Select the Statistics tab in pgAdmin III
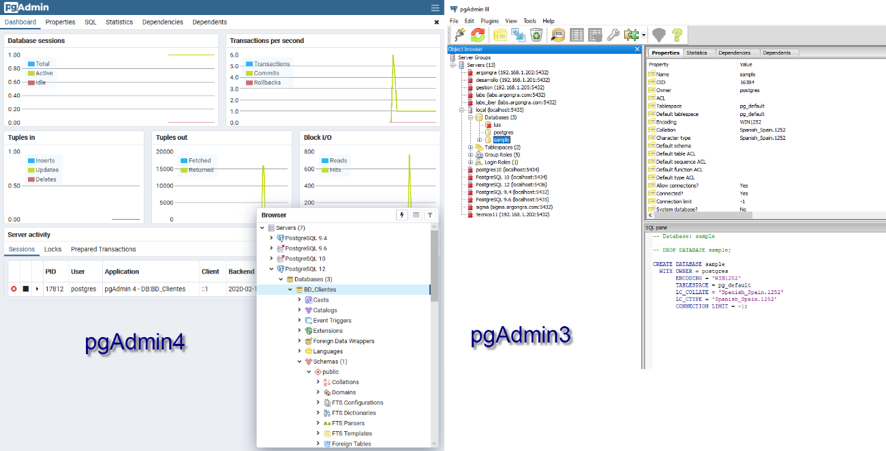Screen dimensions: 886x451 click(697, 52)
